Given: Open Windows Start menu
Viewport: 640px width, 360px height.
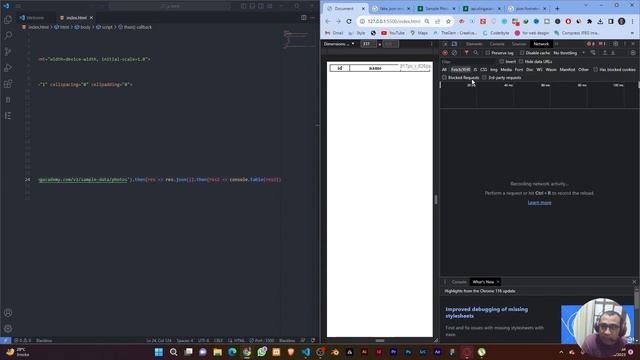Looking at the screenshot, I should (159, 352).
